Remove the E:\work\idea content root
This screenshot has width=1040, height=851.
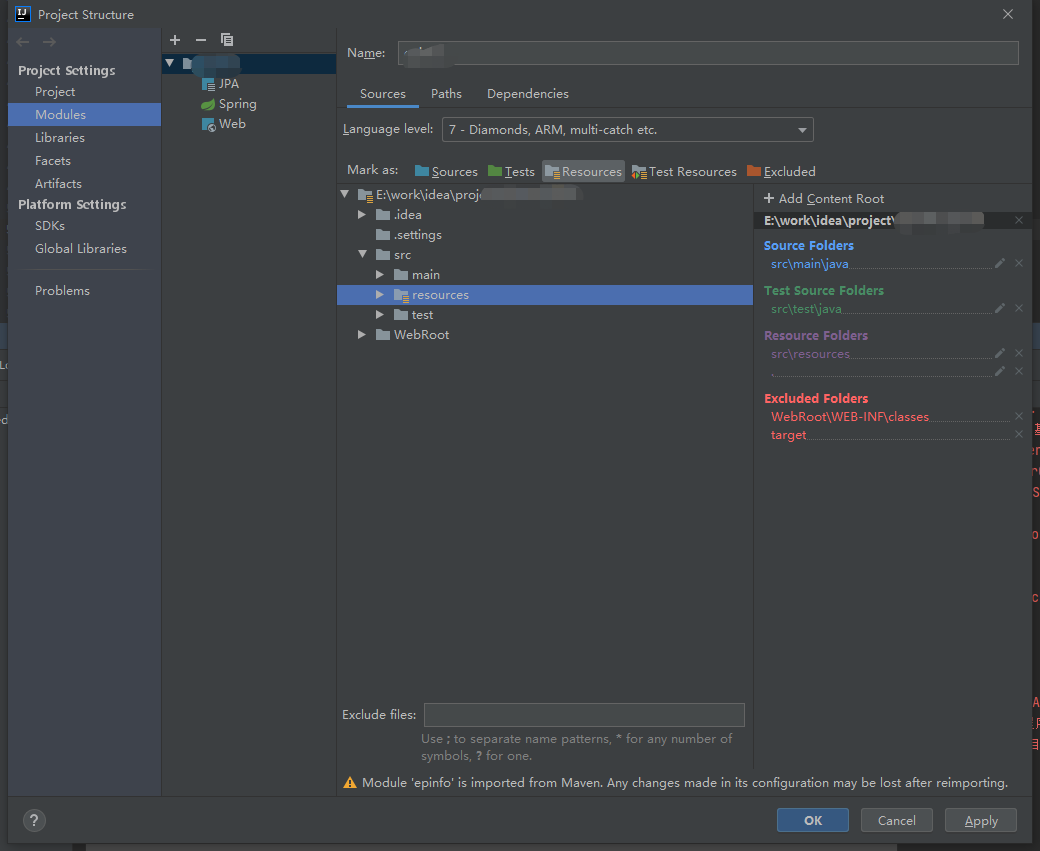pos(1019,220)
